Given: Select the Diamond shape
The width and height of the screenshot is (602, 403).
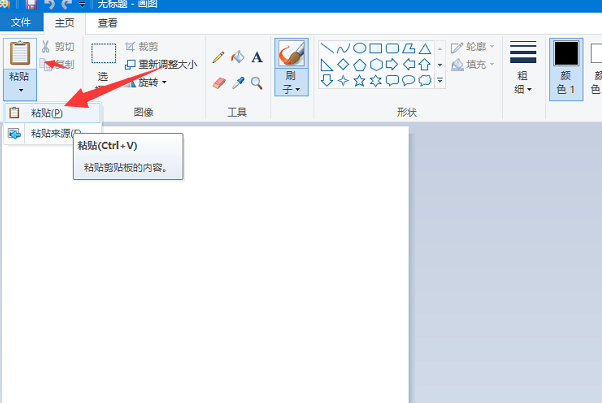Looking at the screenshot, I should coord(343,64).
